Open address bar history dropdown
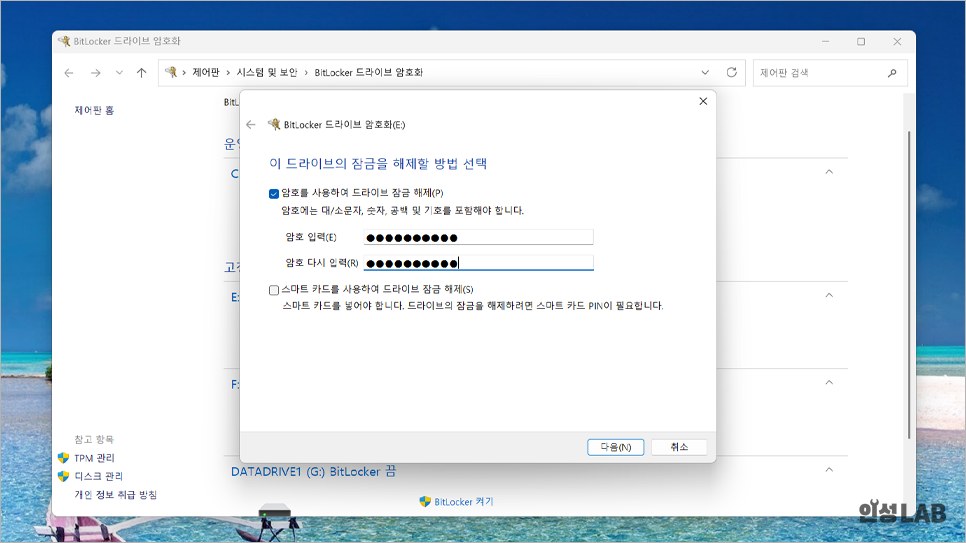The height and width of the screenshot is (543, 966). tap(705, 73)
